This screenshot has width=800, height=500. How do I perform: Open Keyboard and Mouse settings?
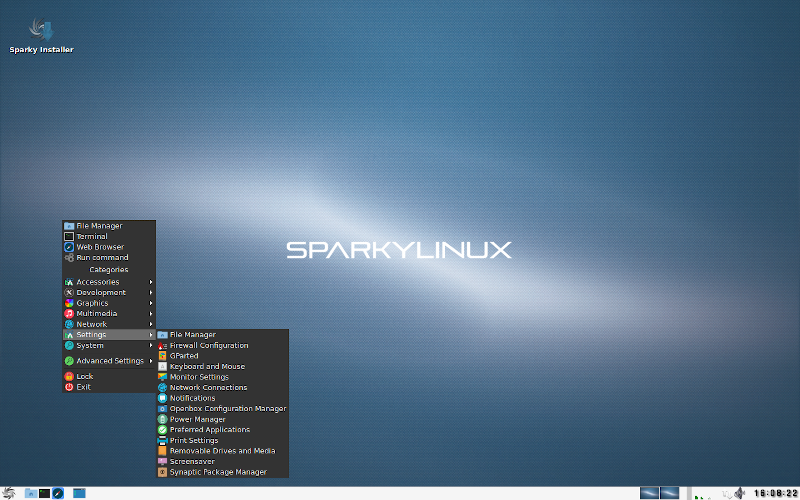(222, 366)
